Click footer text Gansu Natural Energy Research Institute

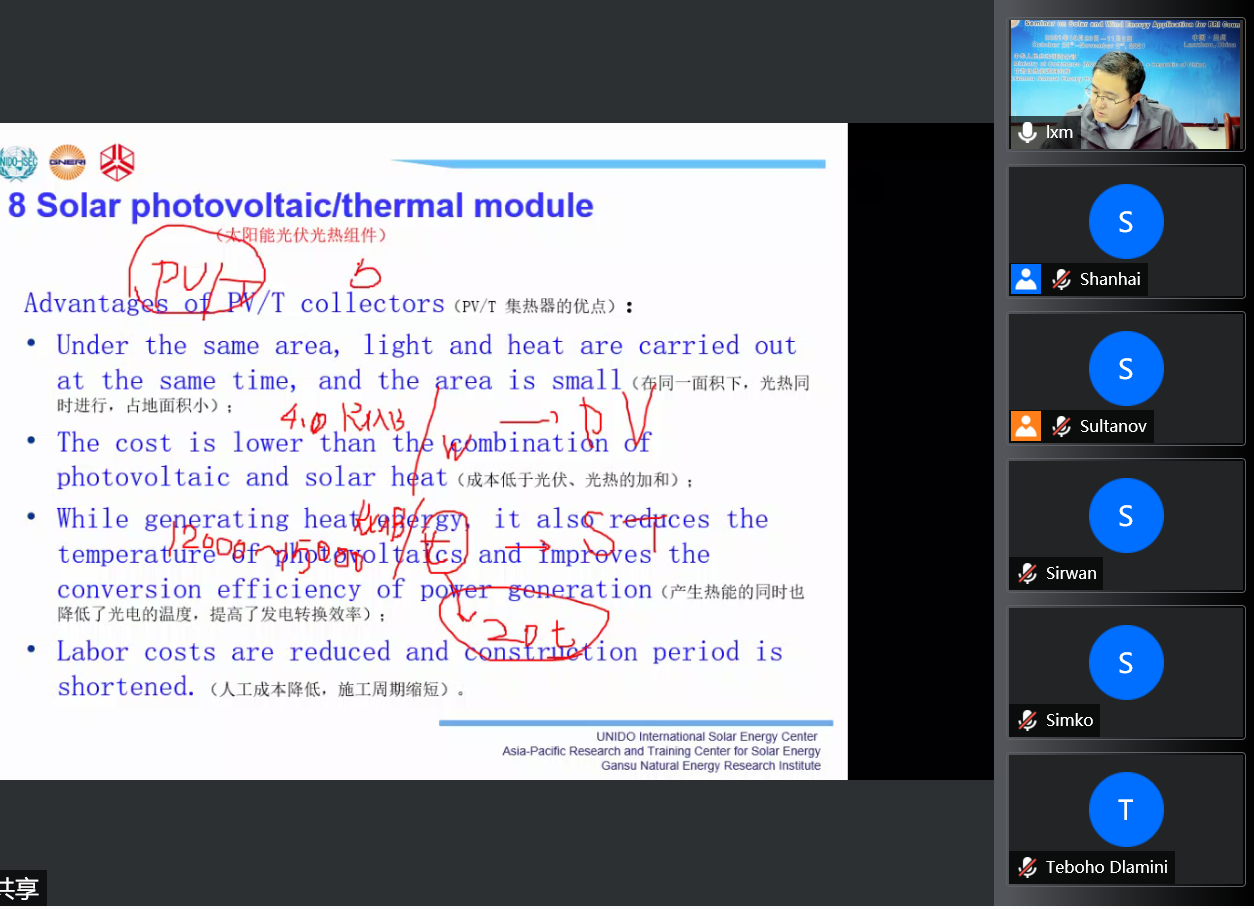(x=711, y=766)
